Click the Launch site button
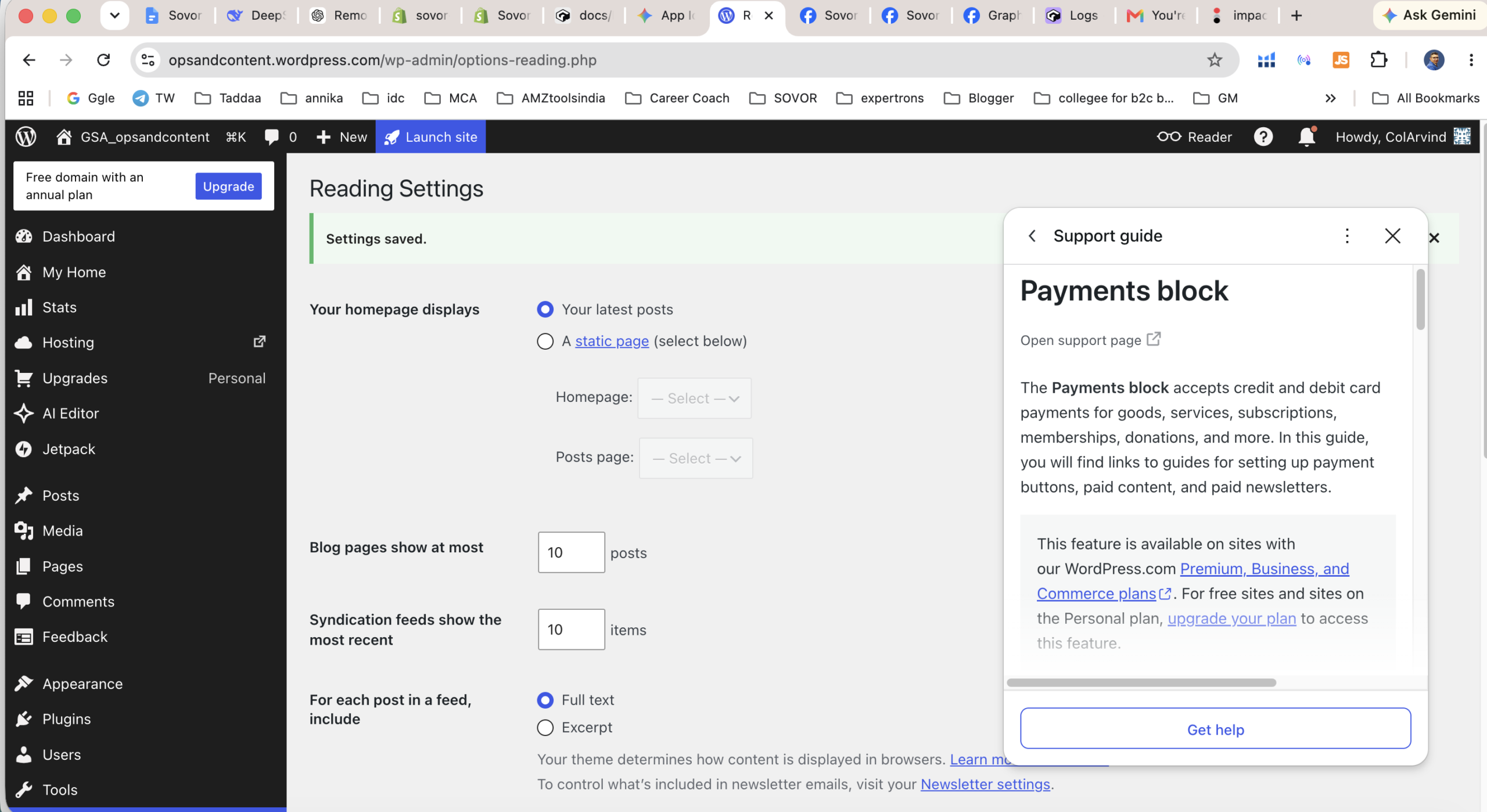The height and width of the screenshot is (812, 1487). point(430,137)
